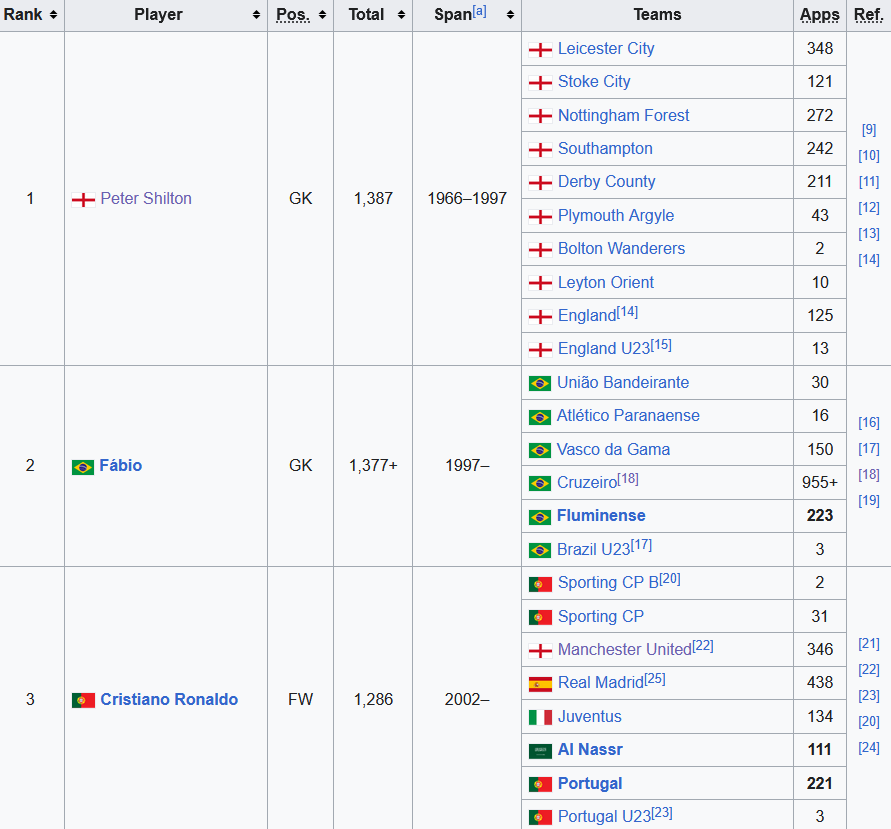
Task: Open the Southampton team link
Action: (x=605, y=148)
